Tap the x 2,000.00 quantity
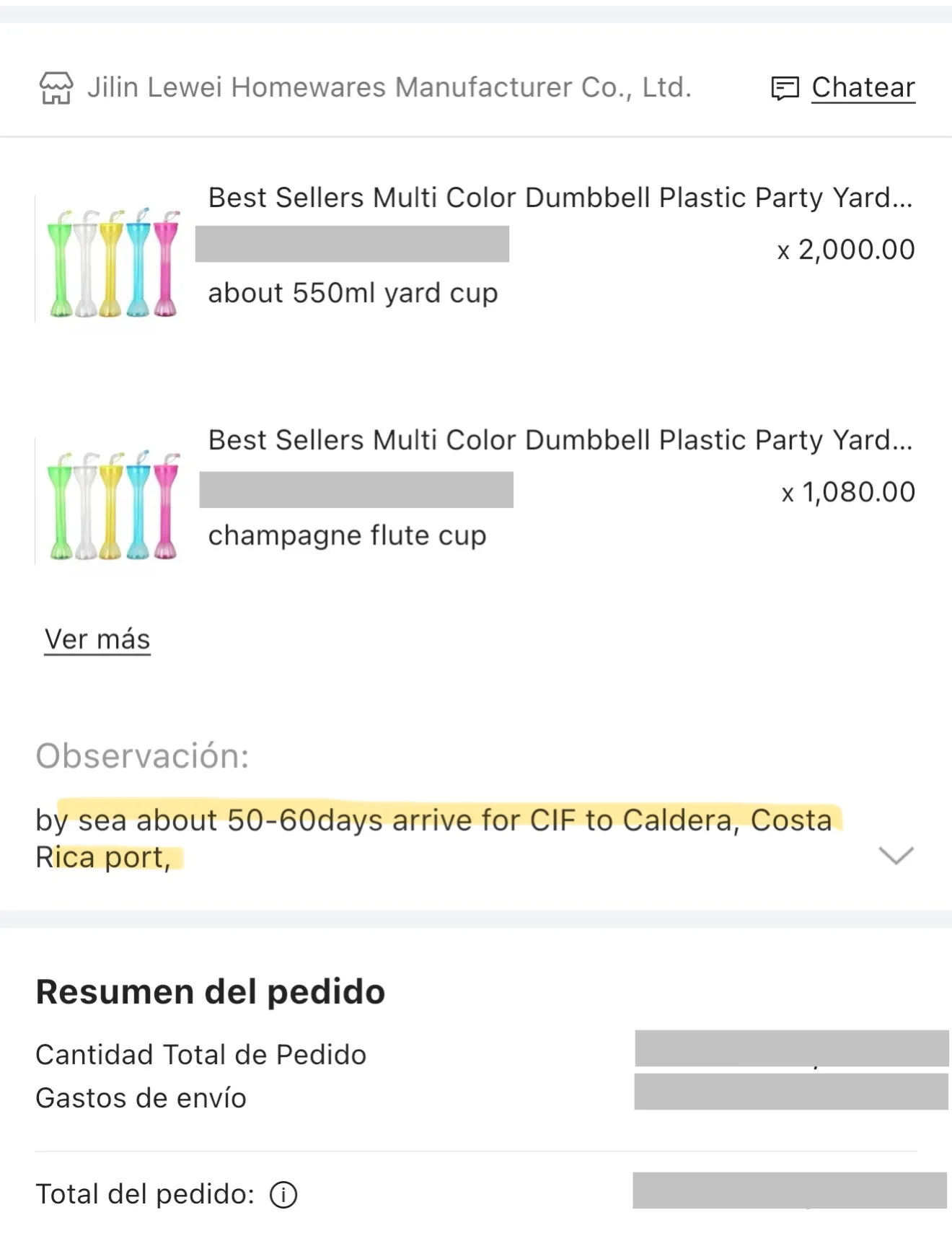 (846, 250)
